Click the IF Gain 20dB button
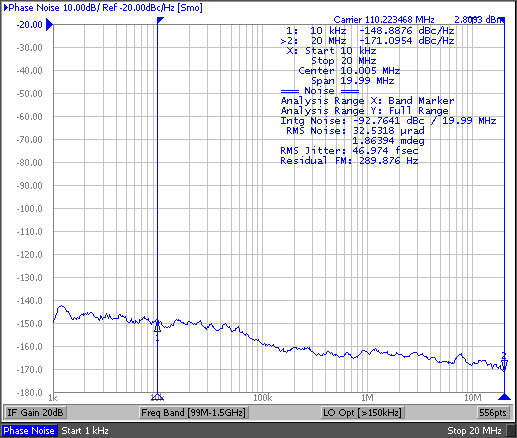Image resolution: width=517 pixels, height=438 pixels. pos(35,413)
